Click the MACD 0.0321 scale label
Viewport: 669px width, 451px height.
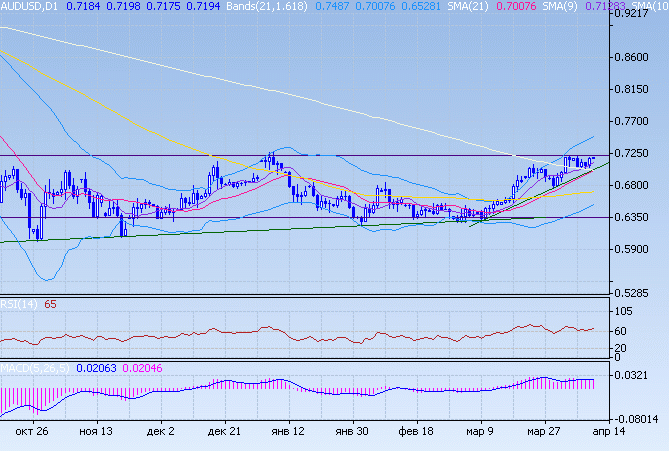pos(638,375)
